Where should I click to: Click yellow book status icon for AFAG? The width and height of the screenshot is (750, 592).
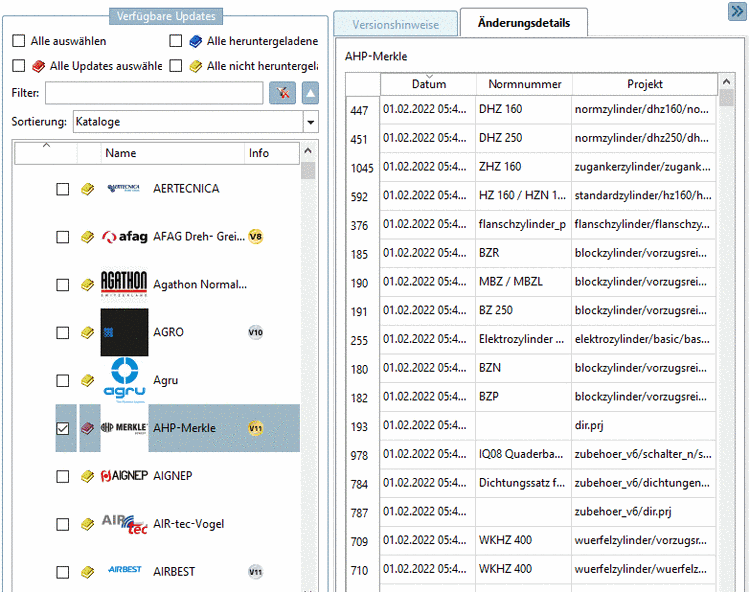[x=88, y=237]
